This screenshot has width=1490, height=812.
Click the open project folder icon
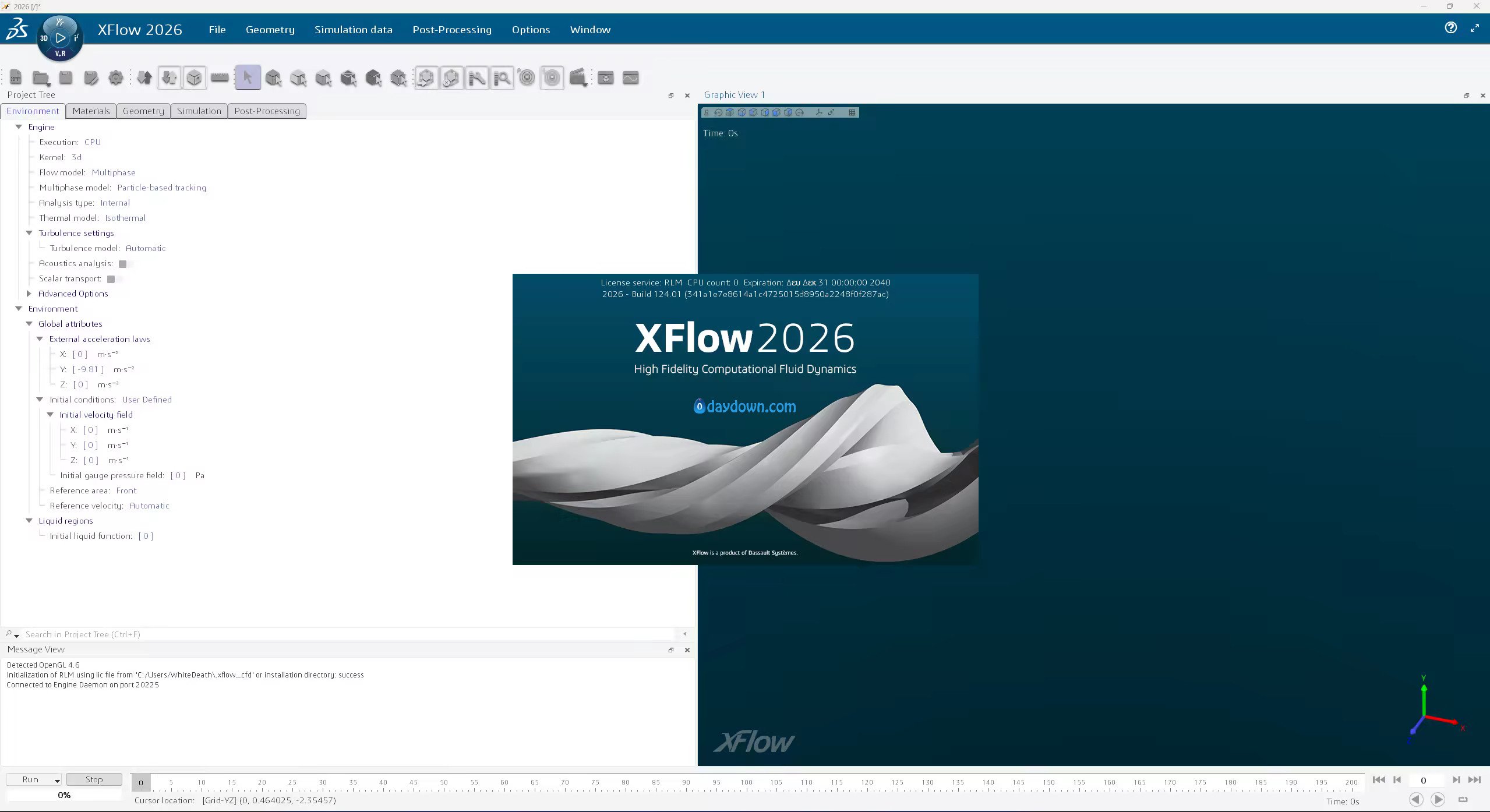click(x=41, y=77)
